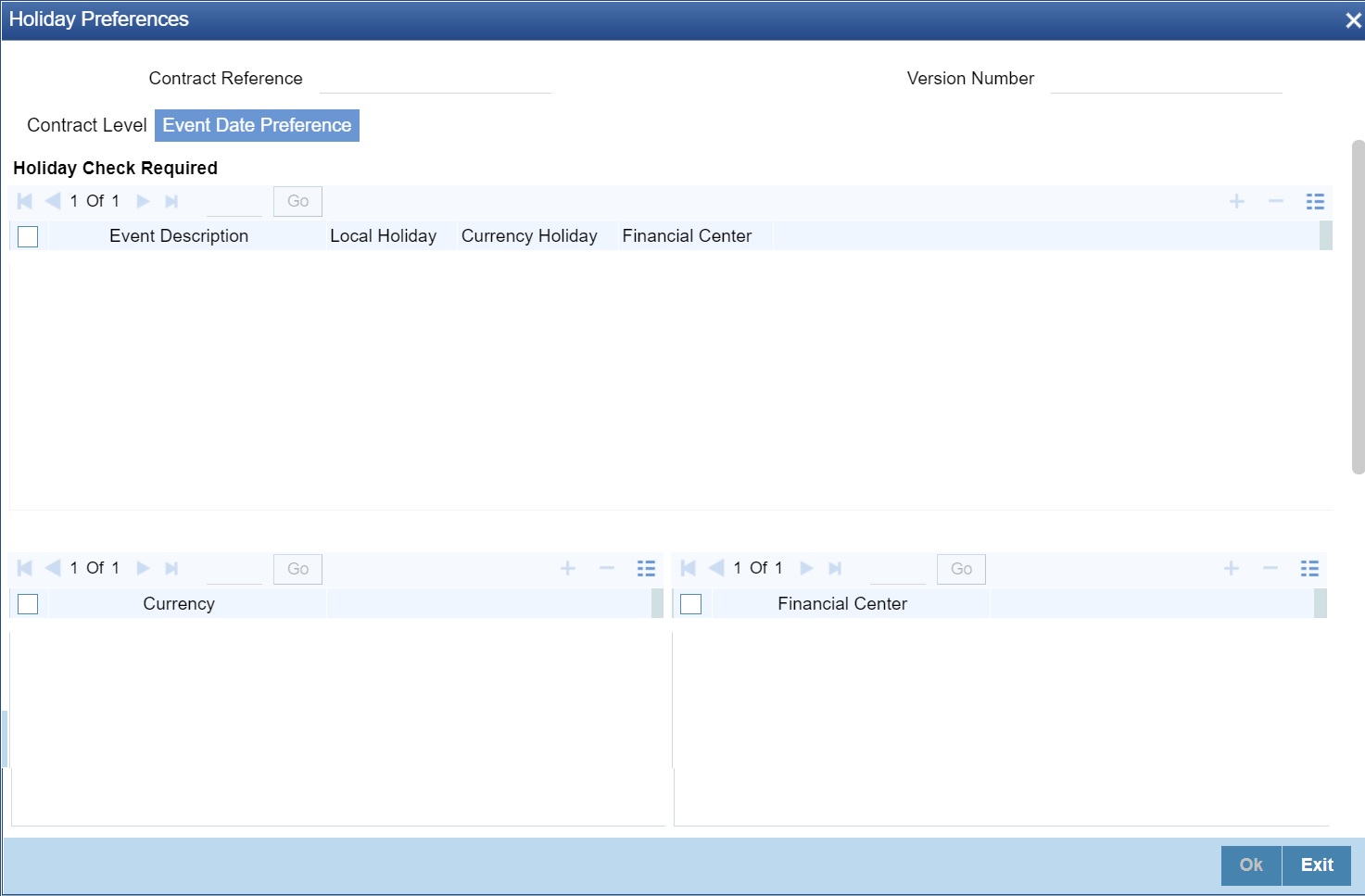The image size is (1365, 896).
Task: Tick the lower Financial Center grid header checkbox
Action: [x=691, y=604]
